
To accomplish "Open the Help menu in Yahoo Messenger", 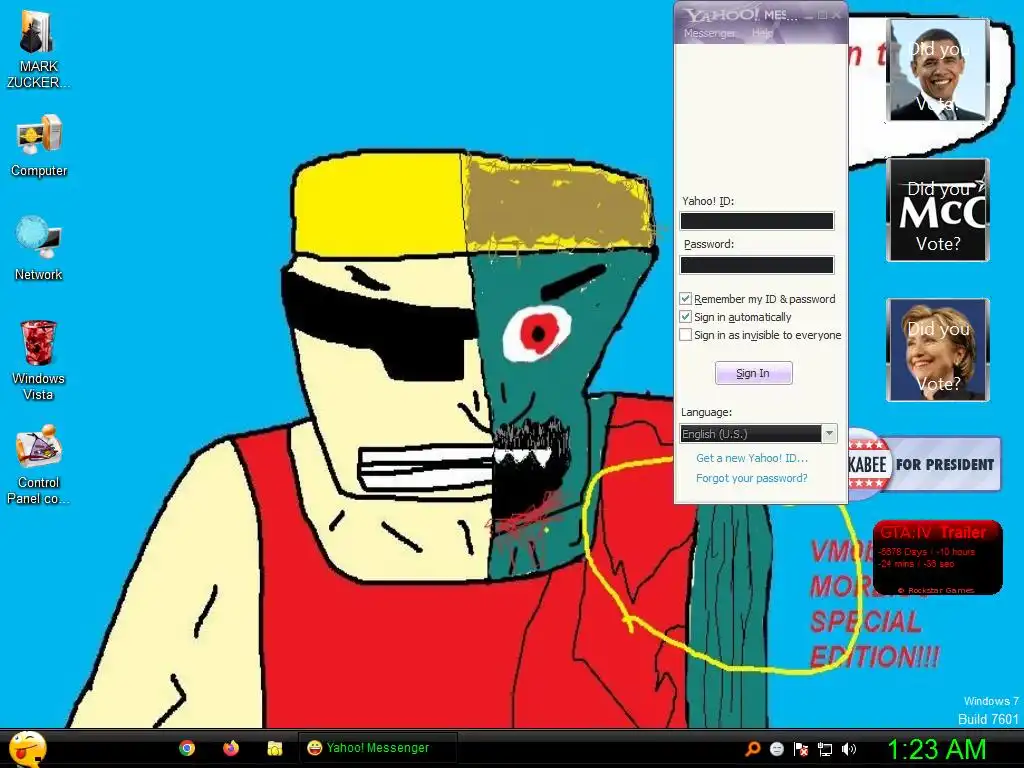I will (762, 33).
